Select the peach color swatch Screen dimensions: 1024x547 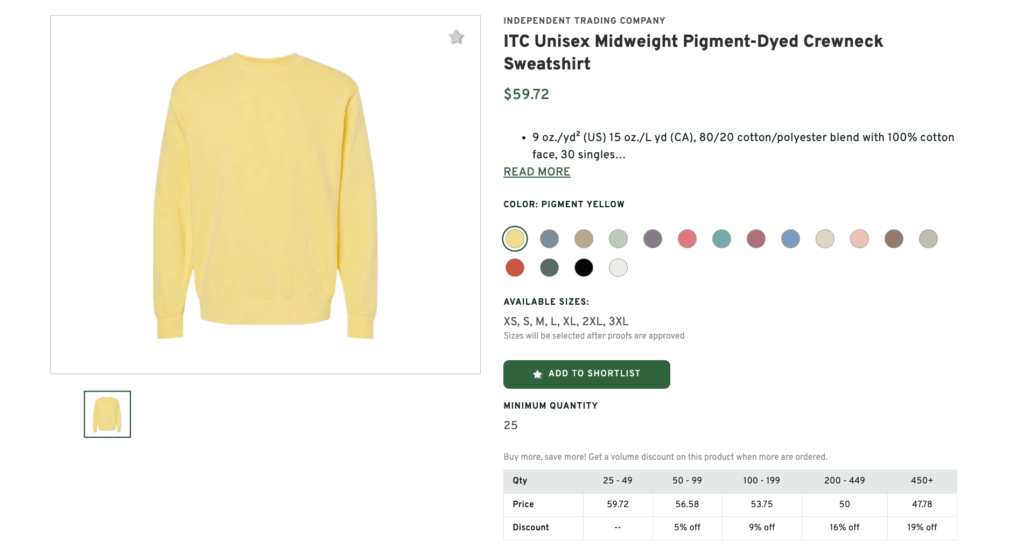pyautogui.click(x=859, y=239)
